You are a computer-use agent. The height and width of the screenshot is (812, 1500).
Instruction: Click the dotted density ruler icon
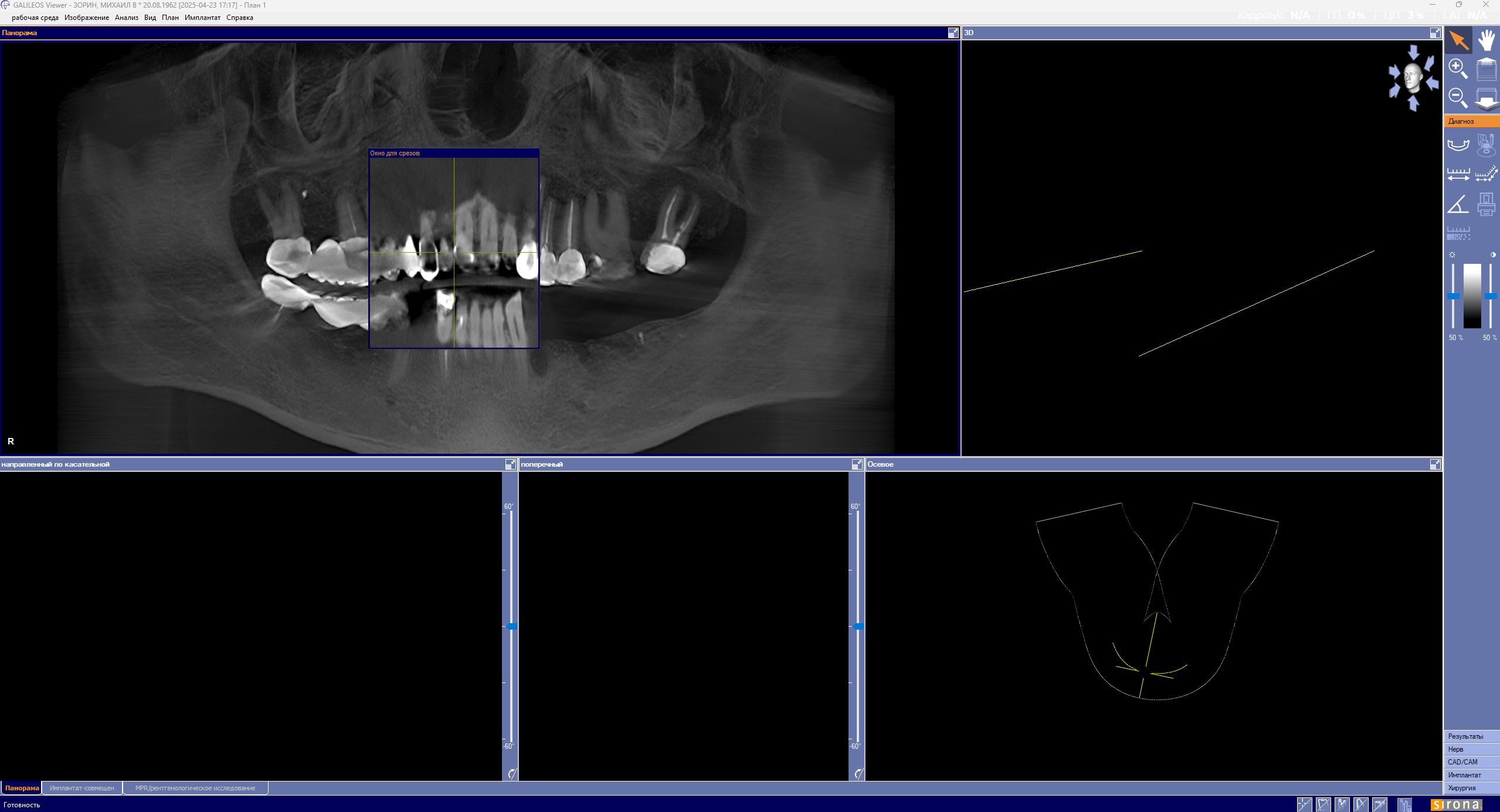point(1458,233)
